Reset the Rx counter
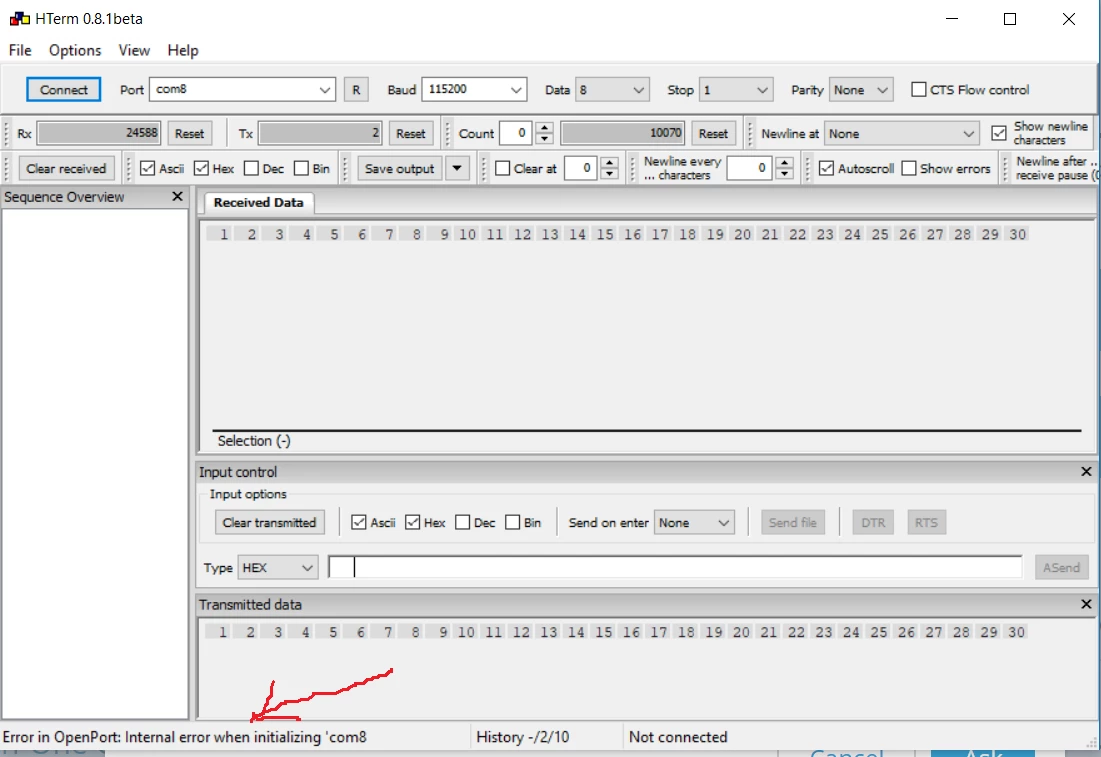Viewport: 1101px width, 757px height. click(189, 133)
